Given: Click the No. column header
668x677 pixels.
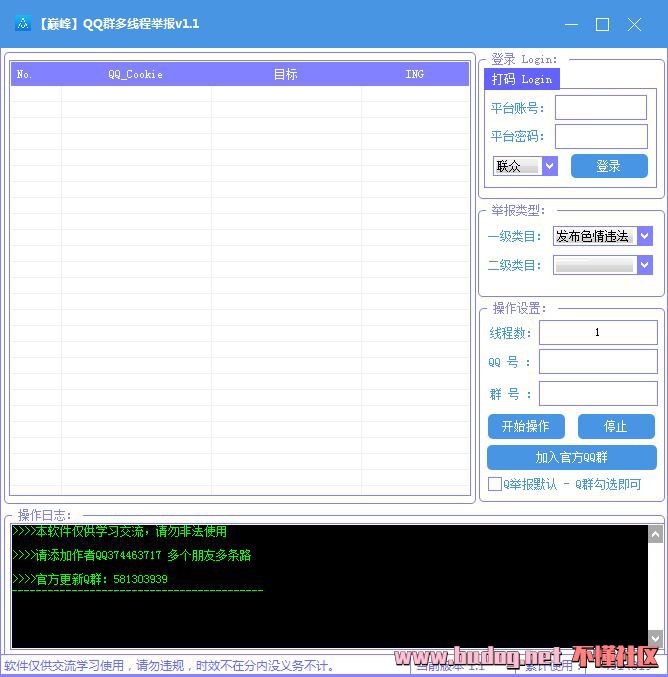Looking at the screenshot, I should pos(36,74).
